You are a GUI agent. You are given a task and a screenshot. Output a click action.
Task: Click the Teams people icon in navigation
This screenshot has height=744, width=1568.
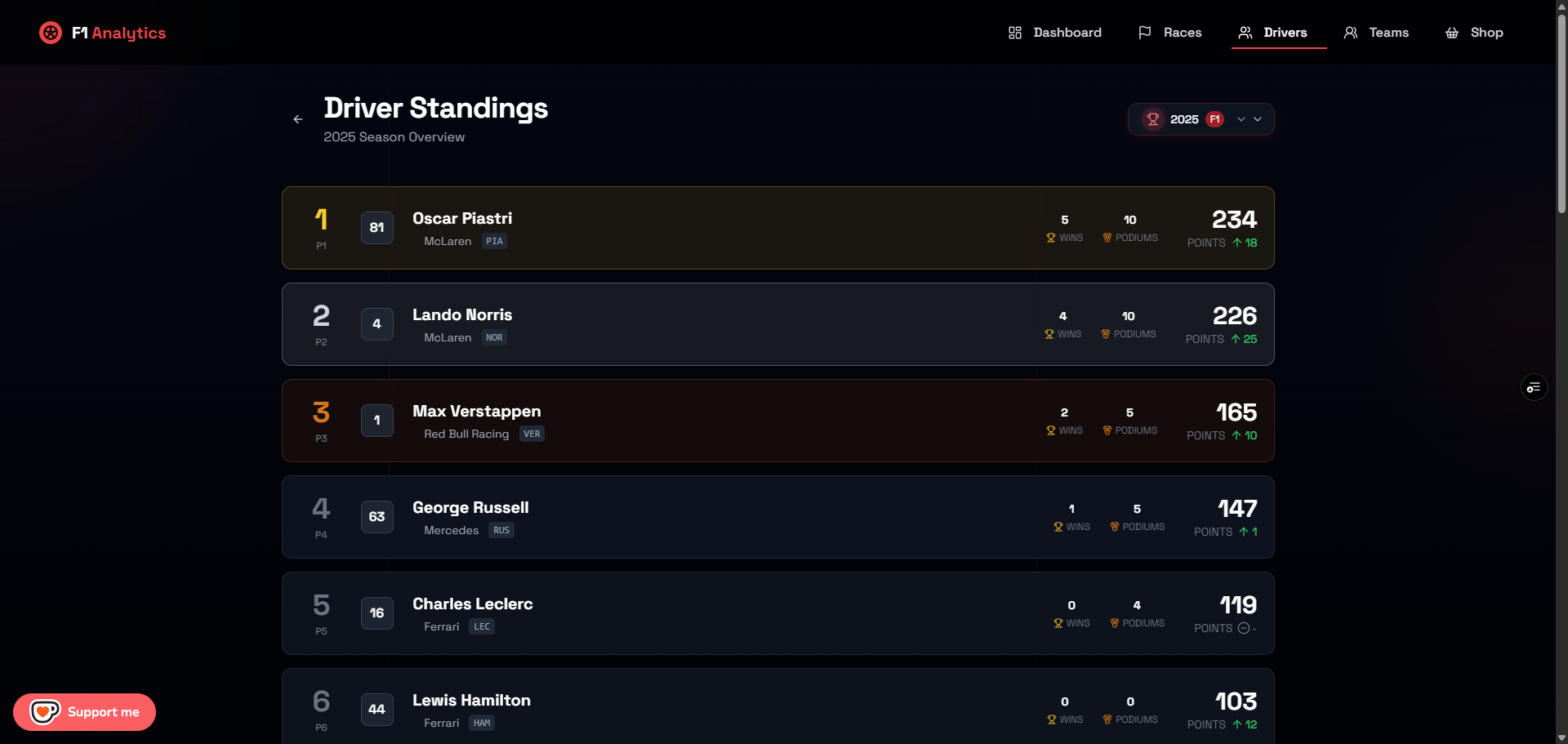[x=1350, y=33]
